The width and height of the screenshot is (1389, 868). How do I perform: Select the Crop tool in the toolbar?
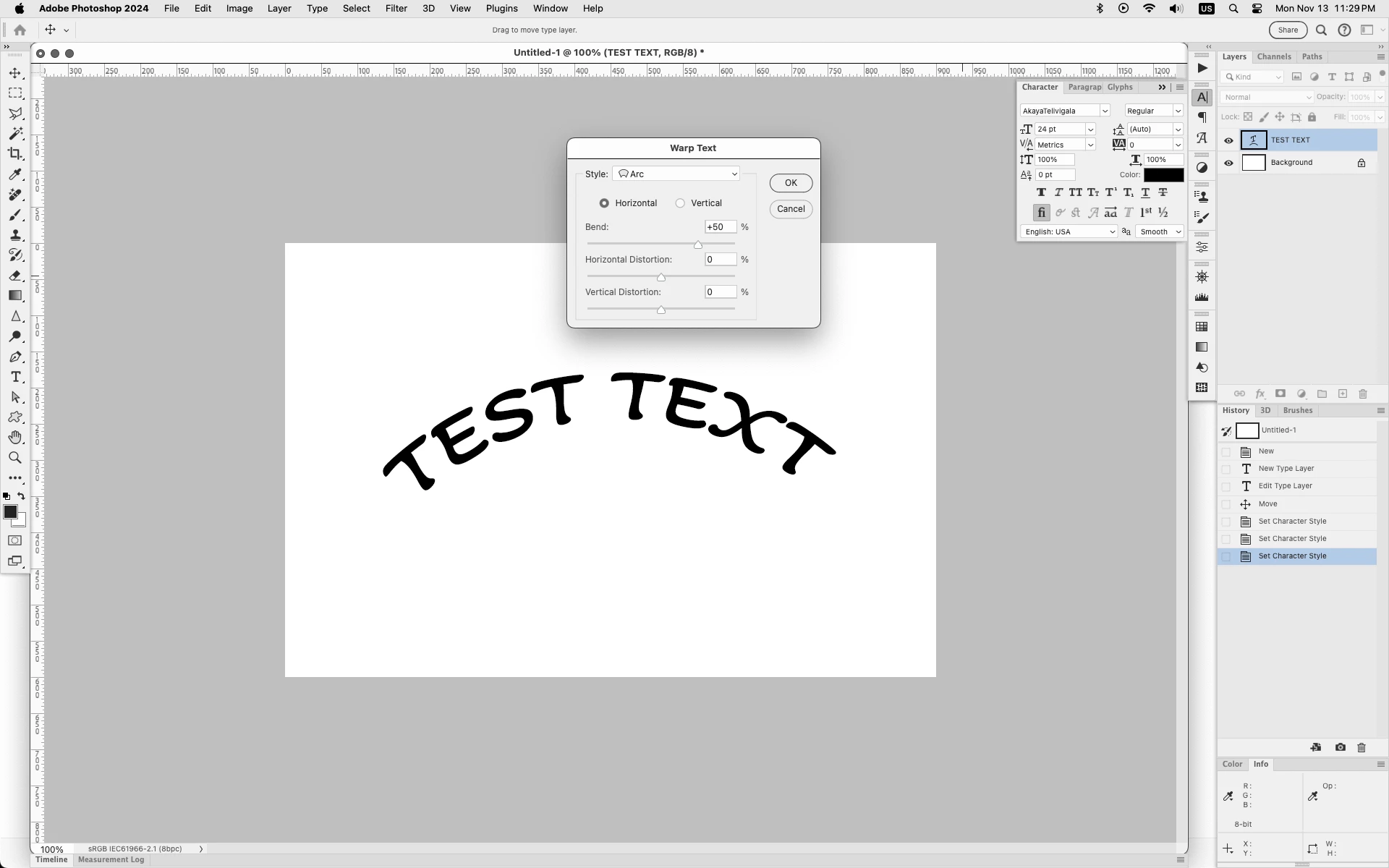15,154
